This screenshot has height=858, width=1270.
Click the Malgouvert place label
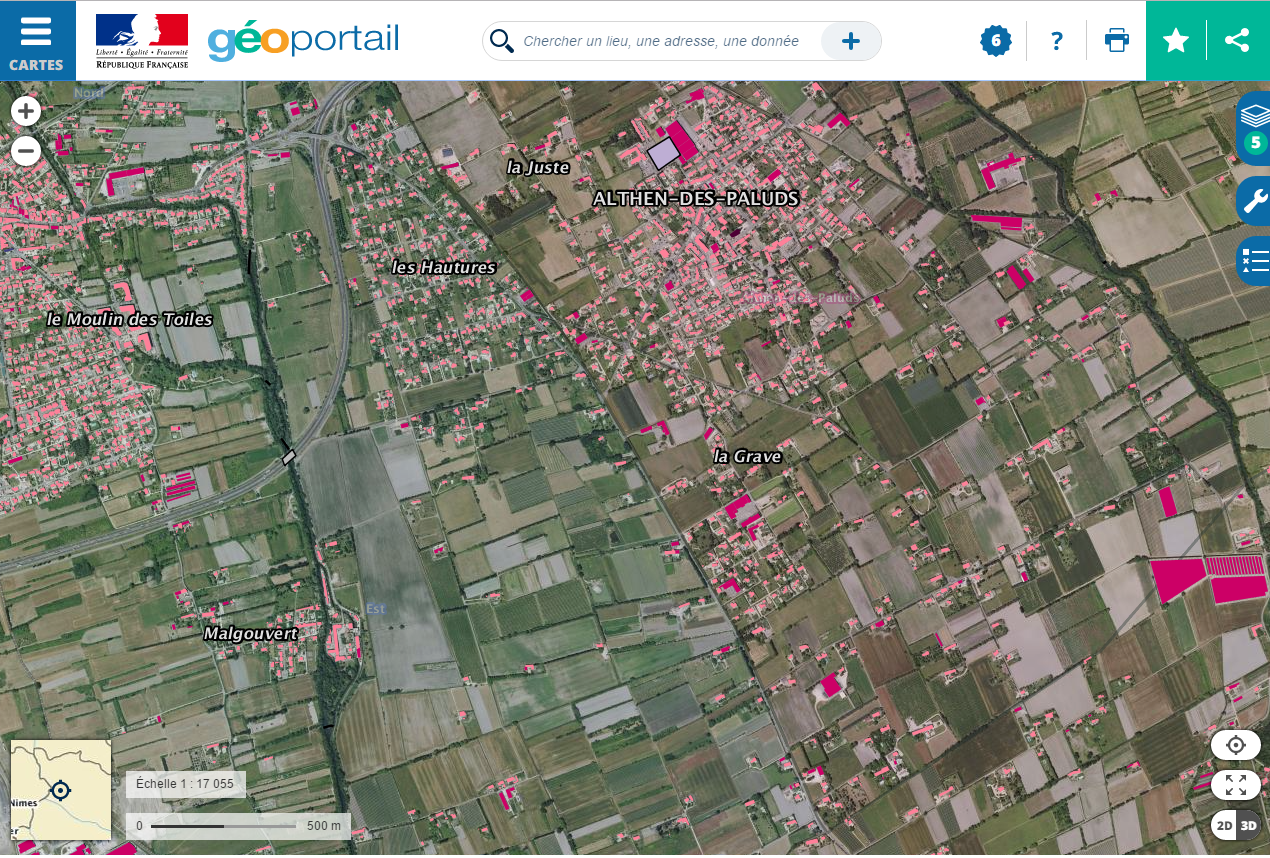(251, 634)
